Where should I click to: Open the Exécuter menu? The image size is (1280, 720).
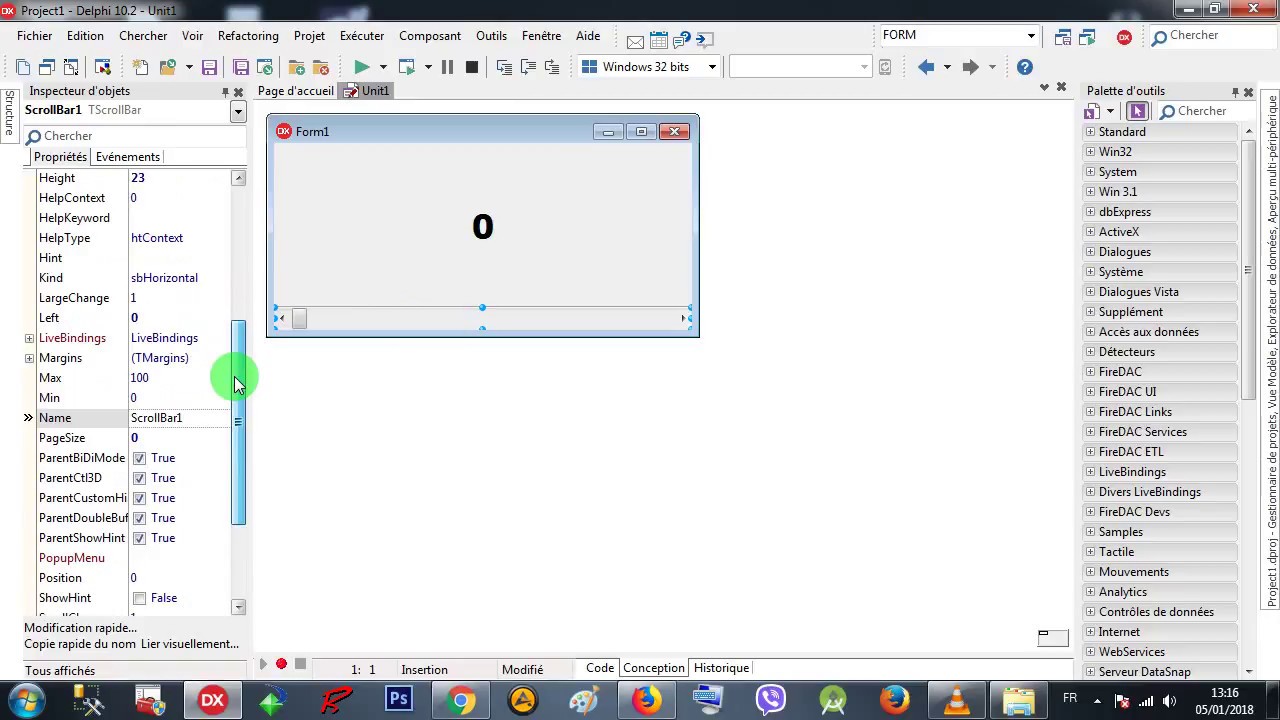(x=362, y=36)
